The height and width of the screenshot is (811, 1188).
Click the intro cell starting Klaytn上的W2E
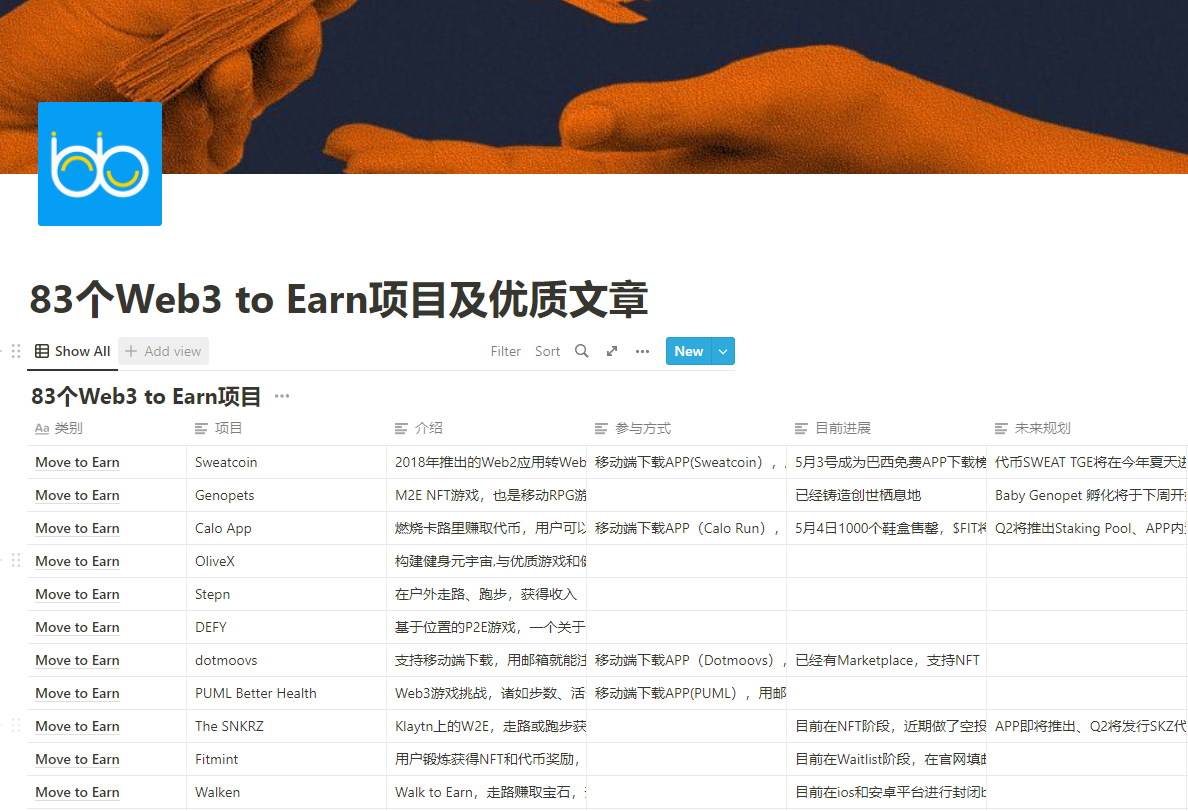tap(486, 726)
